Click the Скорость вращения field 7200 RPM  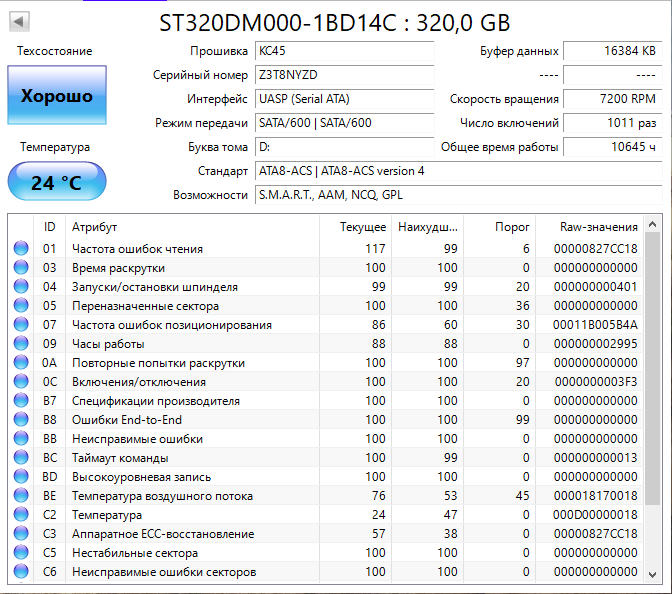(613, 99)
